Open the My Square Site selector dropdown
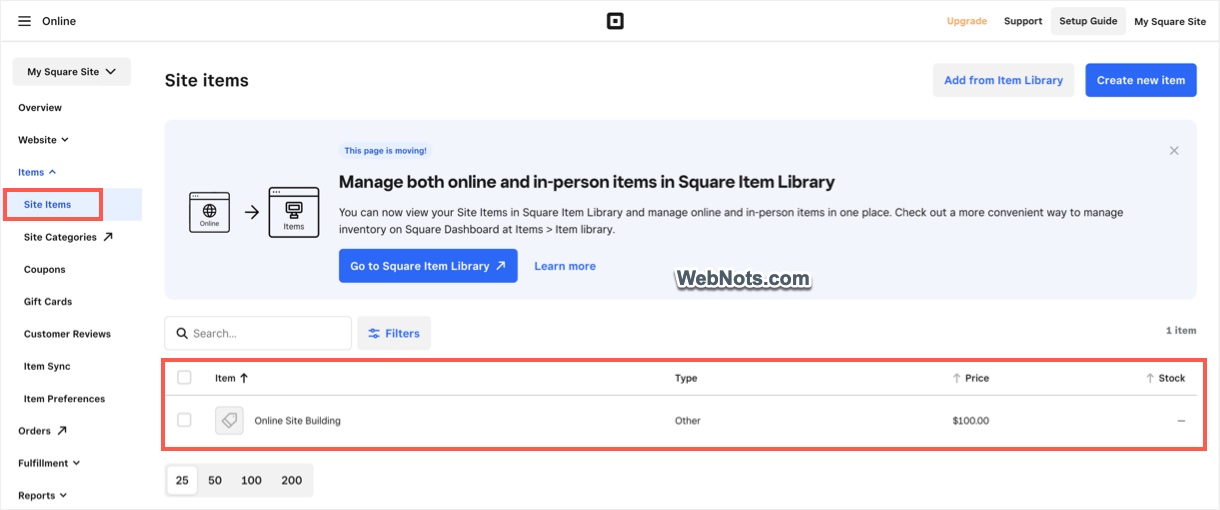This screenshot has height=510, width=1220. pyautogui.click(x=71, y=72)
